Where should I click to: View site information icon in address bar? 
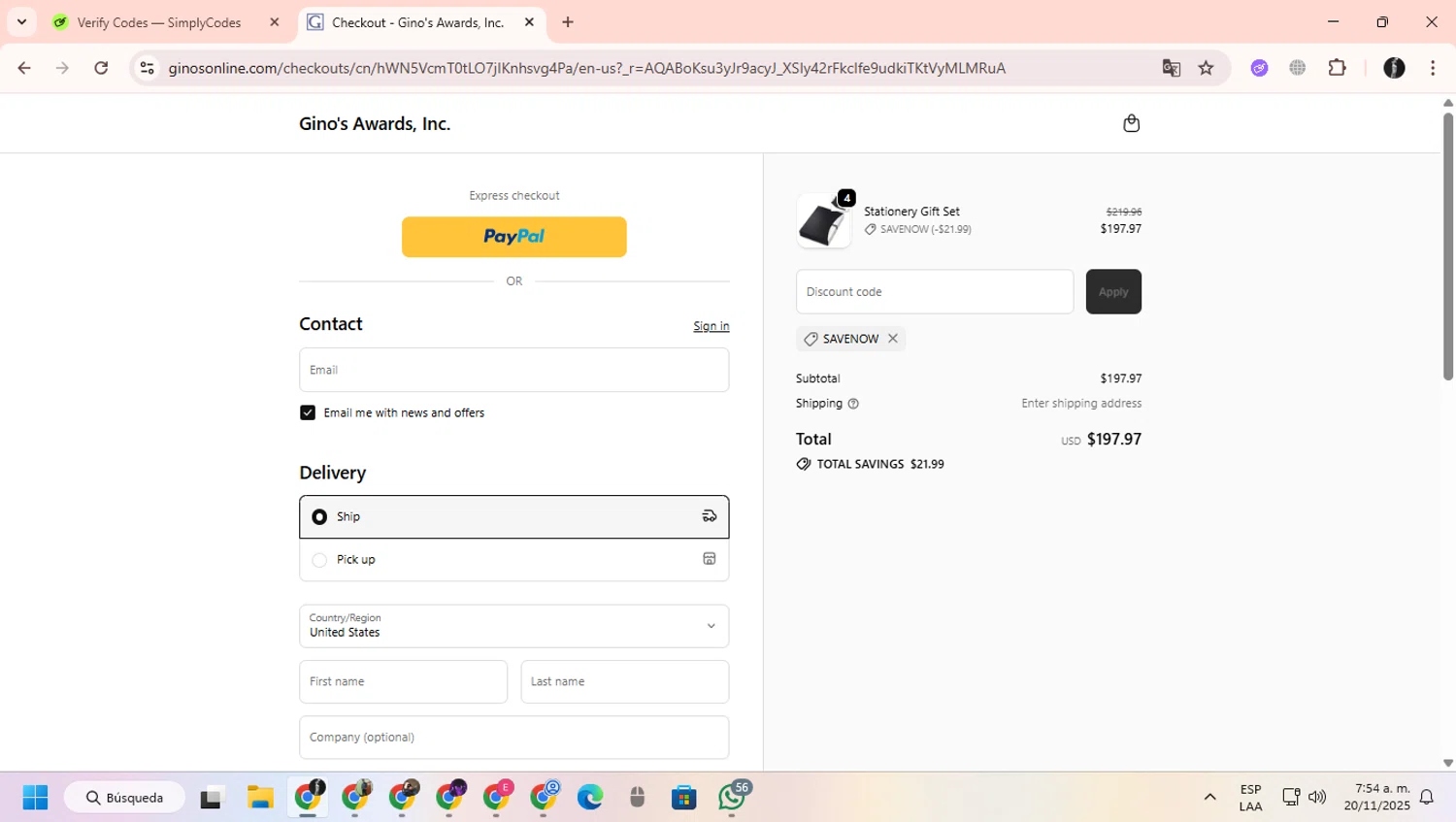(x=147, y=68)
